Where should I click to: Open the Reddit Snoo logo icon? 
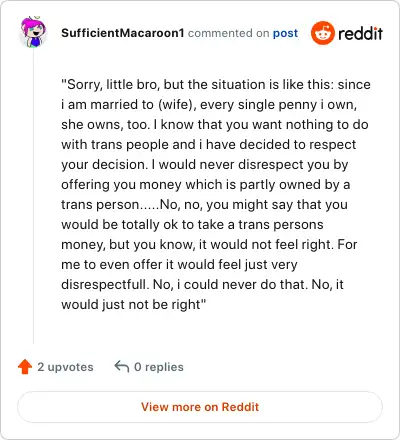click(x=322, y=33)
